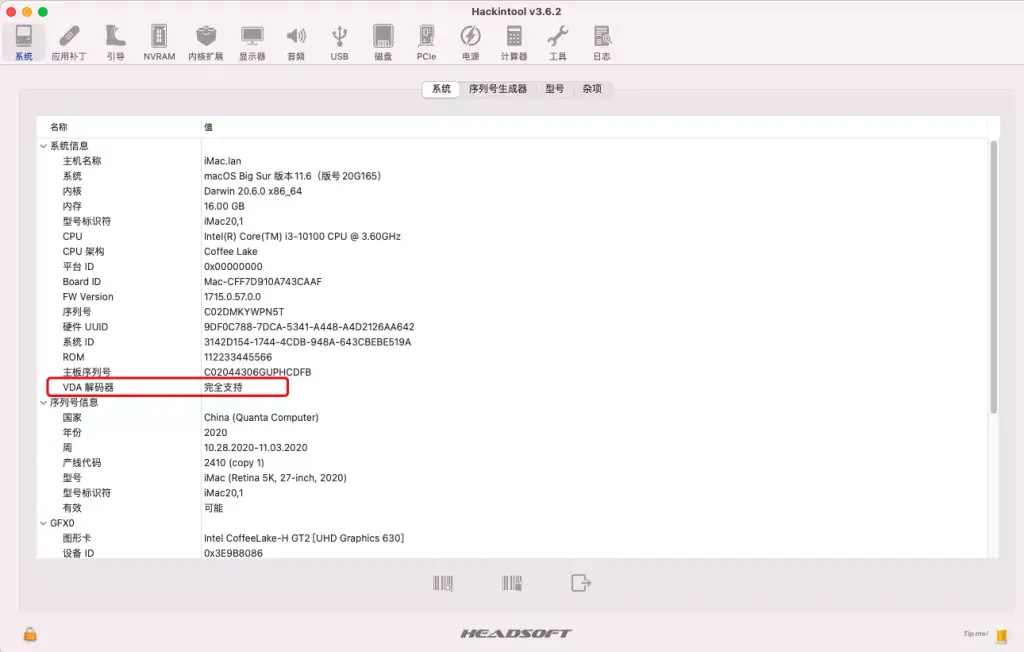Image resolution: width=1024 pixels, height=652 pixels.
Task: Select the 10.28.2020-11.03.2020 week value
Action: click(x=255, y=448)
